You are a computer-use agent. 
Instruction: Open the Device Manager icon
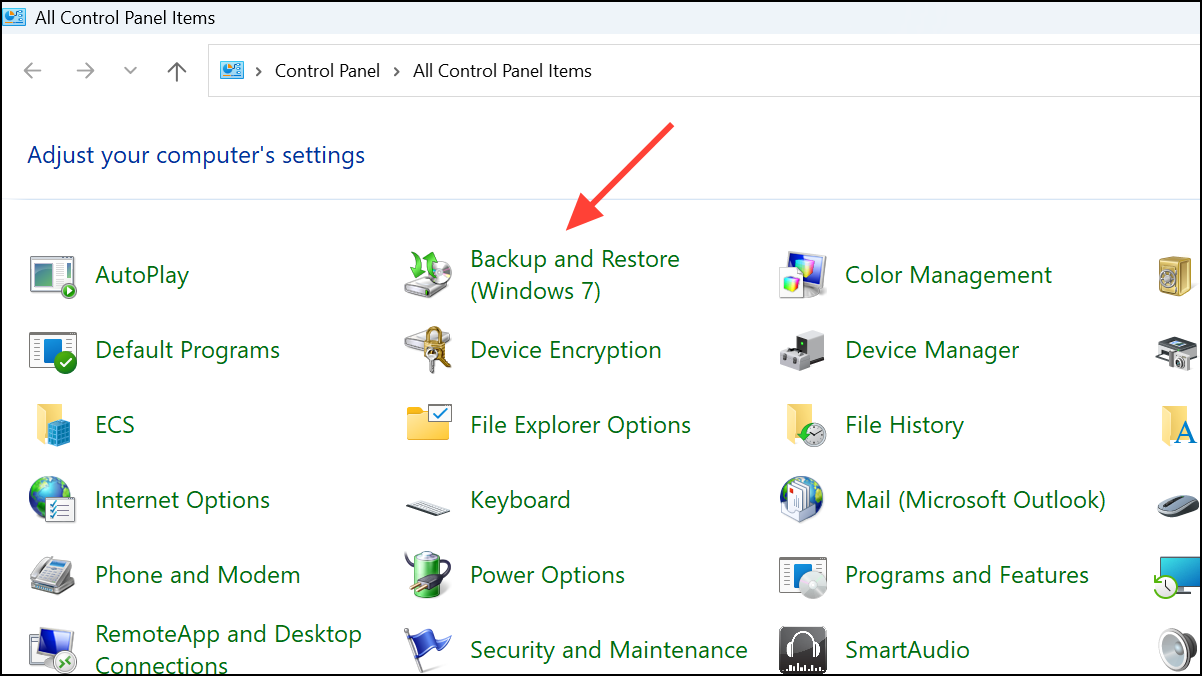804,350
